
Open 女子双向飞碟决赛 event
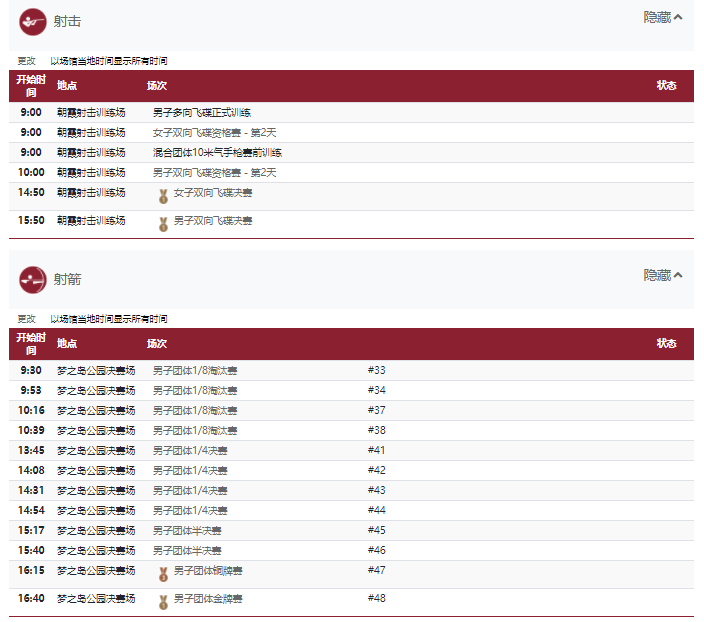click(213, 193)
